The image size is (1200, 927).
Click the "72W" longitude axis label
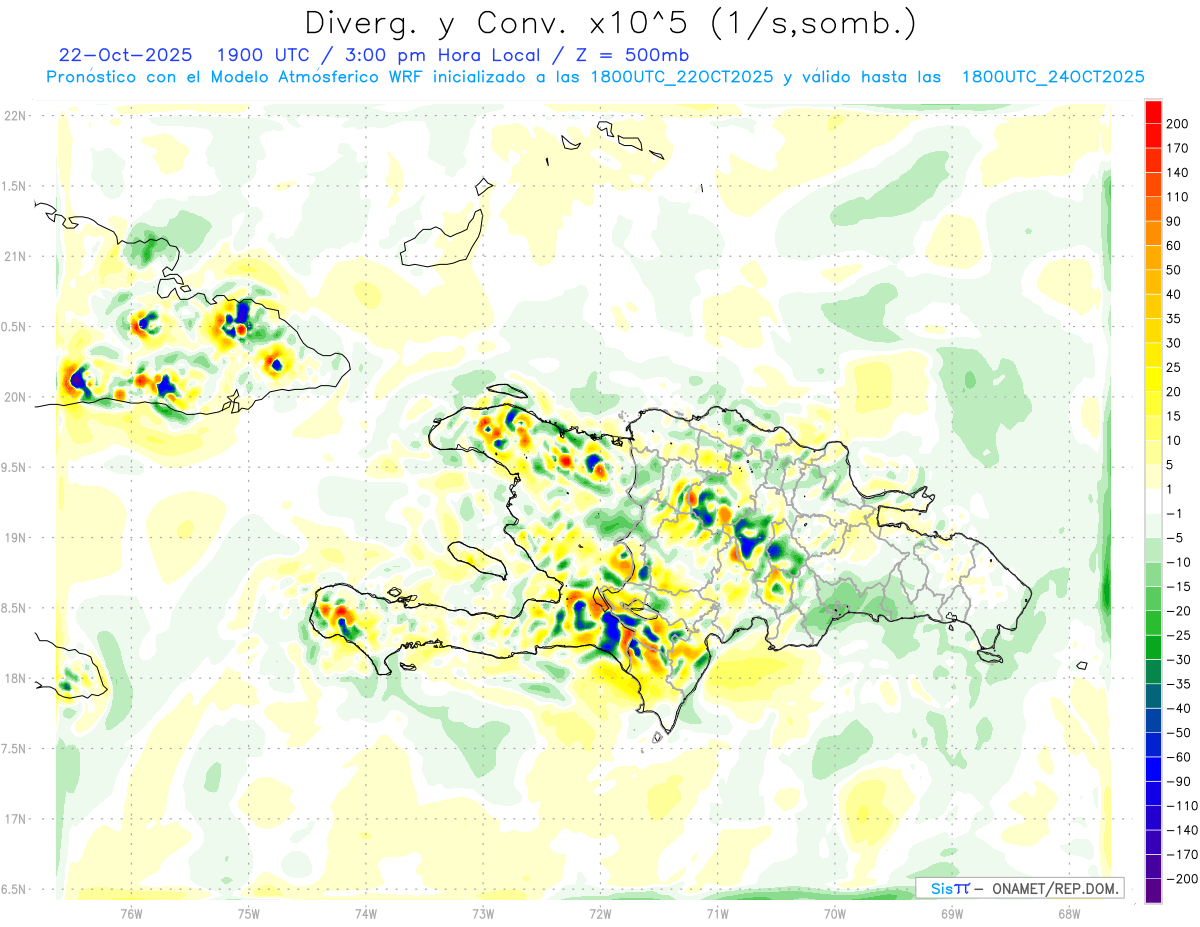[600, 913]
